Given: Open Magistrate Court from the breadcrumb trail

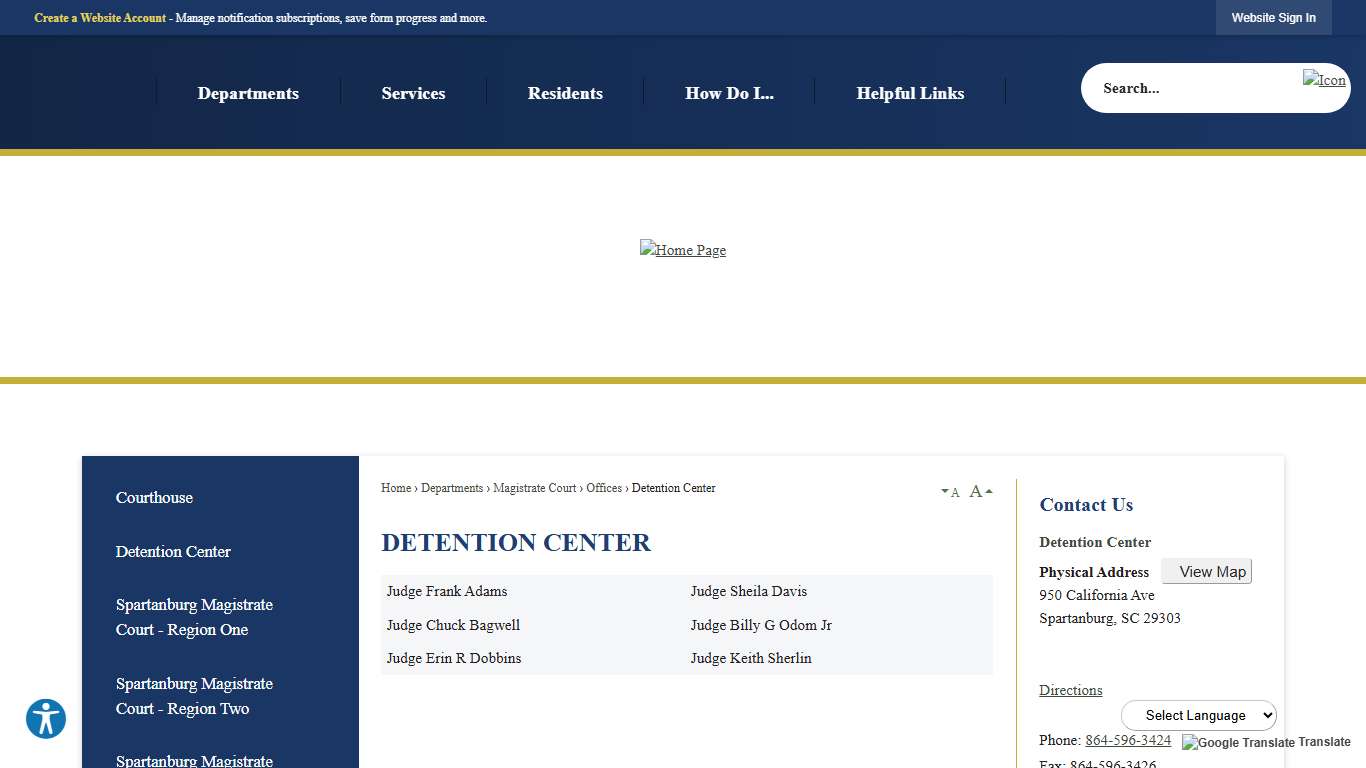Looking at the screenshot, I should [535, 488].
